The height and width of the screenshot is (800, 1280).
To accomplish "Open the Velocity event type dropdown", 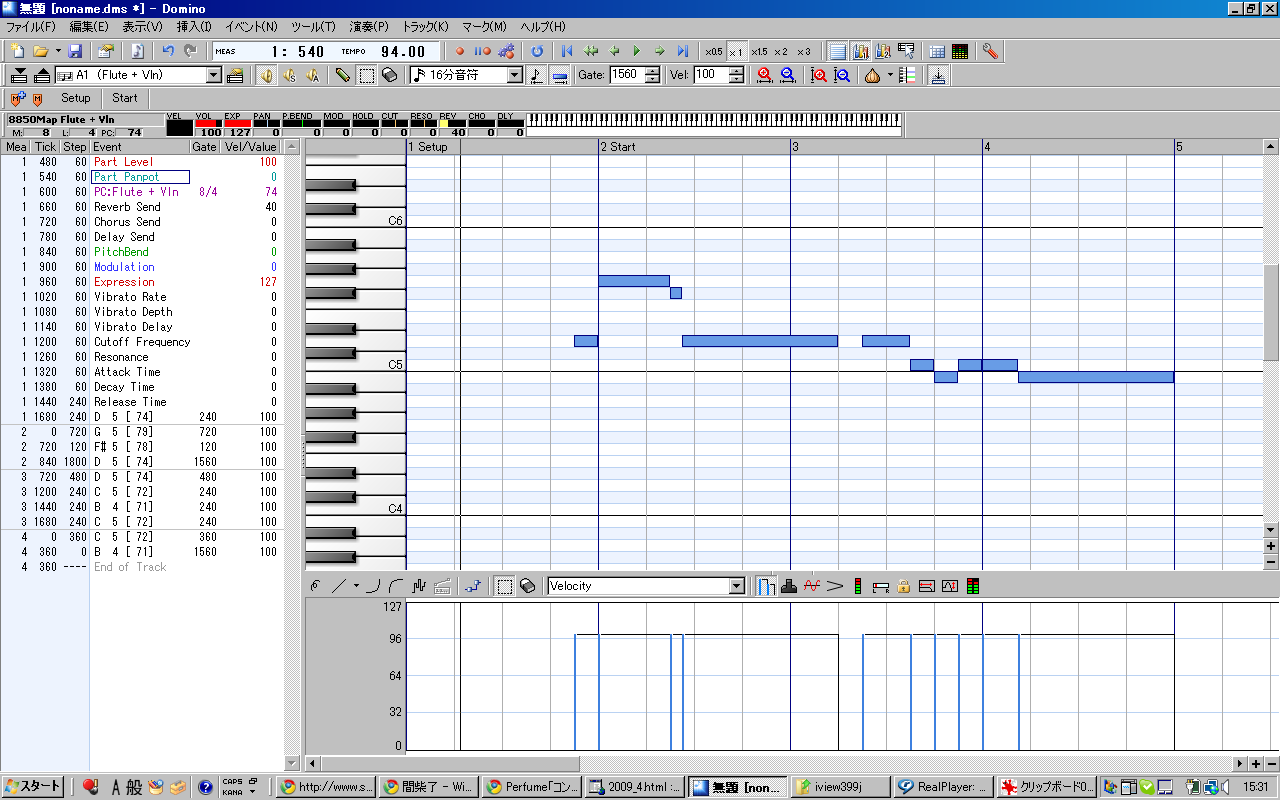I will (x=737, y=586).
